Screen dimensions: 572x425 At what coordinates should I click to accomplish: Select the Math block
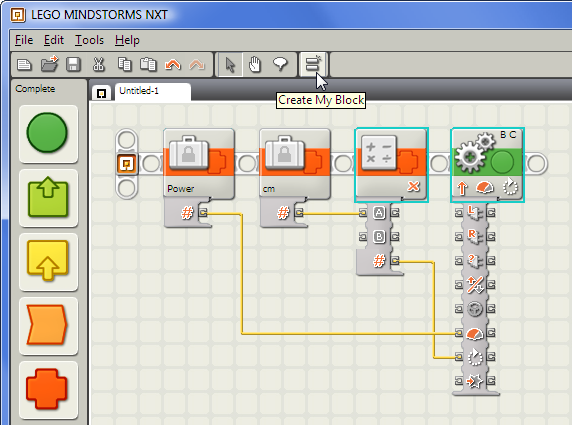point(391,164)
